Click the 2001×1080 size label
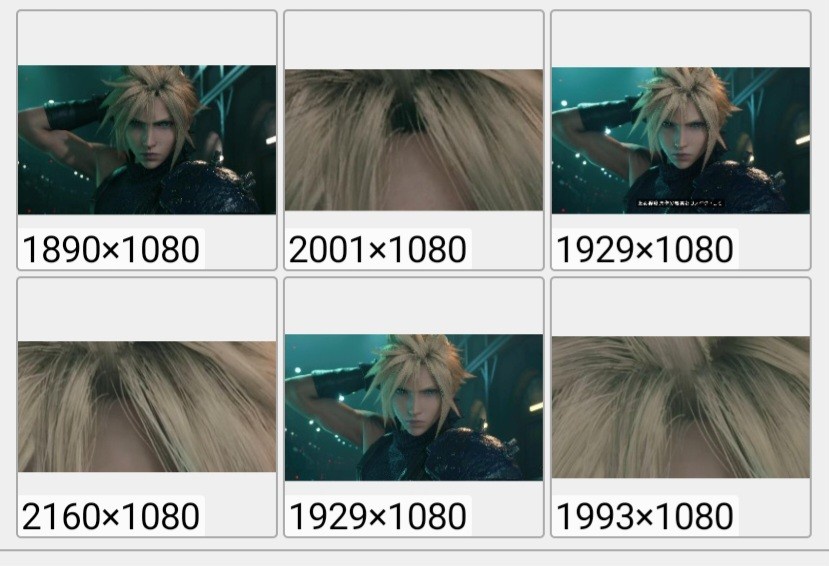This screenshot has height=566, width=829. point(377,249)
